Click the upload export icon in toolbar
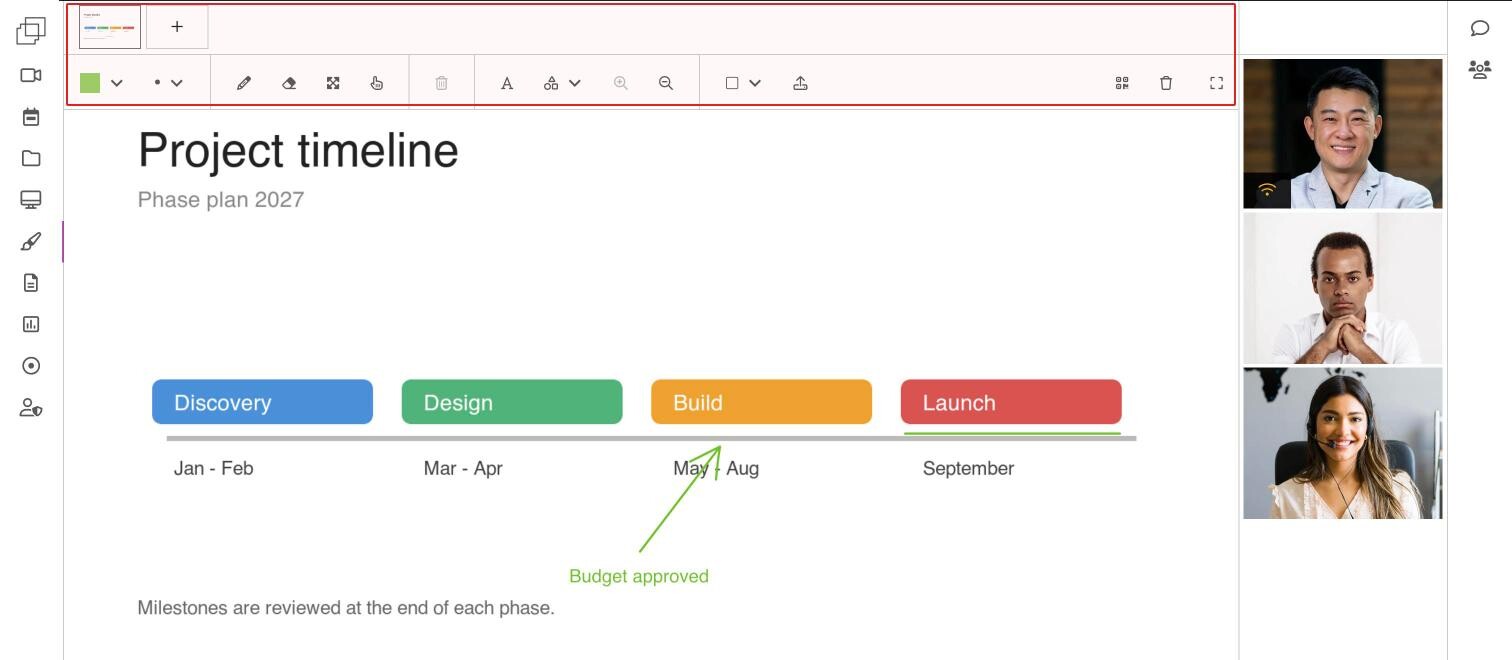 (x=800, y=83)
